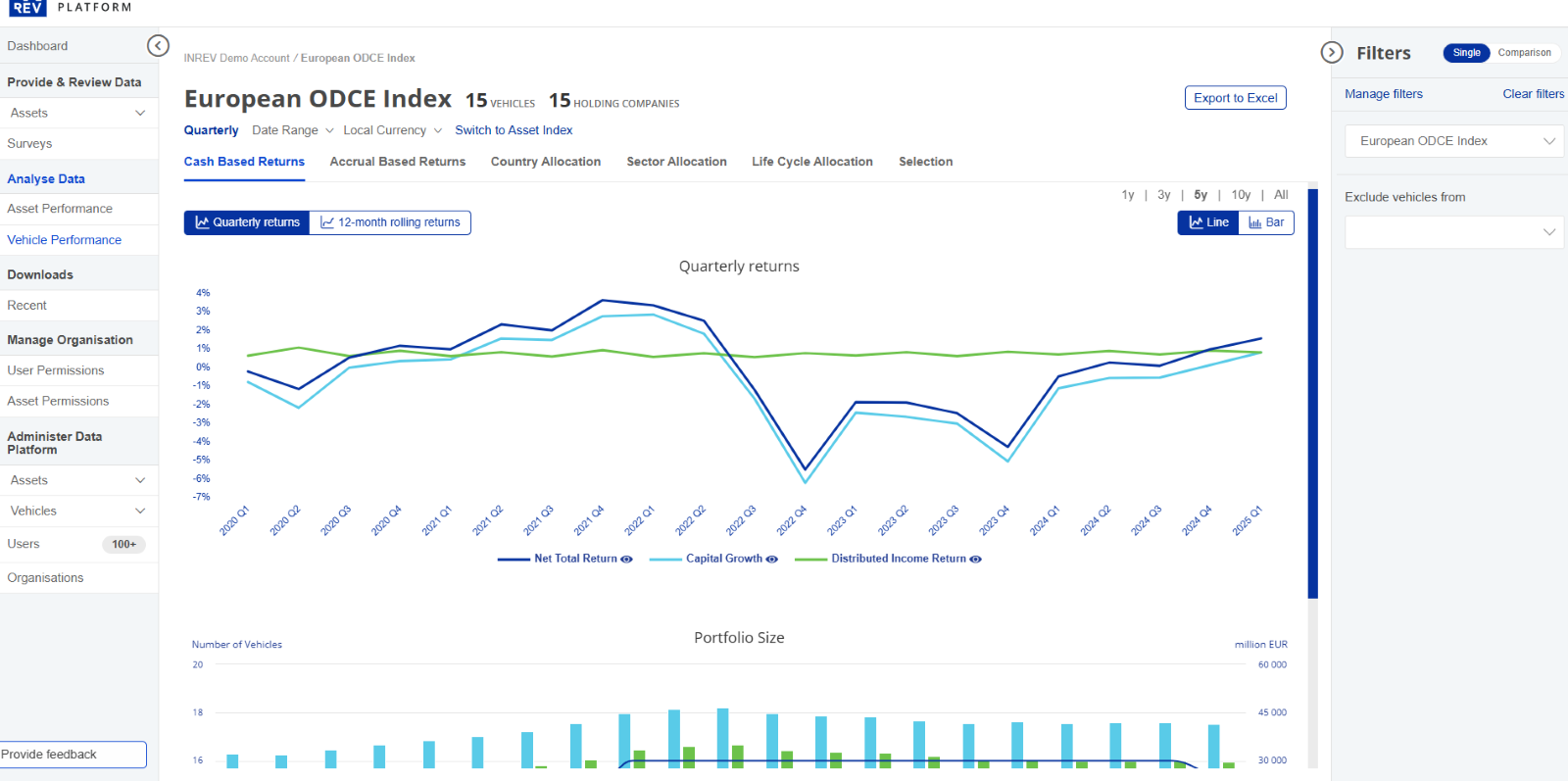Switch filters to Comparison mode
Image resolution: width=1568 pixels, height=781 pixels.
1524,53
